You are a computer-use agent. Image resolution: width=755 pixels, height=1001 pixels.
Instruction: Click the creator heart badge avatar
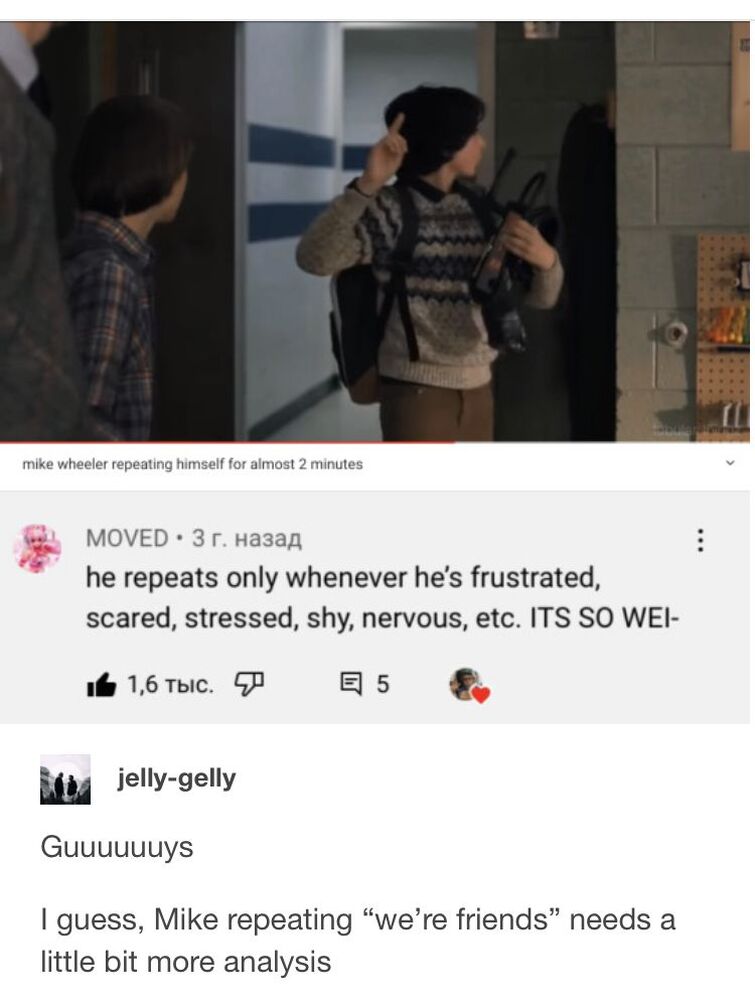coord(469,685)
